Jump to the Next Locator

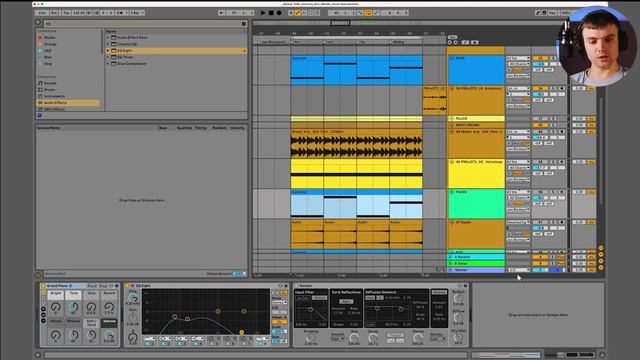click(456, 42)
